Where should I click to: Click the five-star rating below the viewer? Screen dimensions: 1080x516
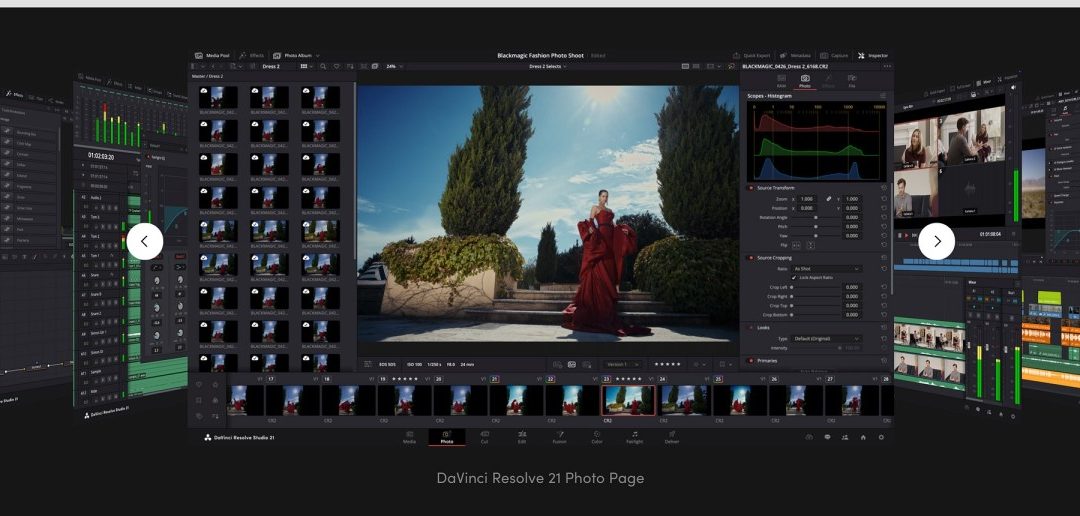click(667, 364)
